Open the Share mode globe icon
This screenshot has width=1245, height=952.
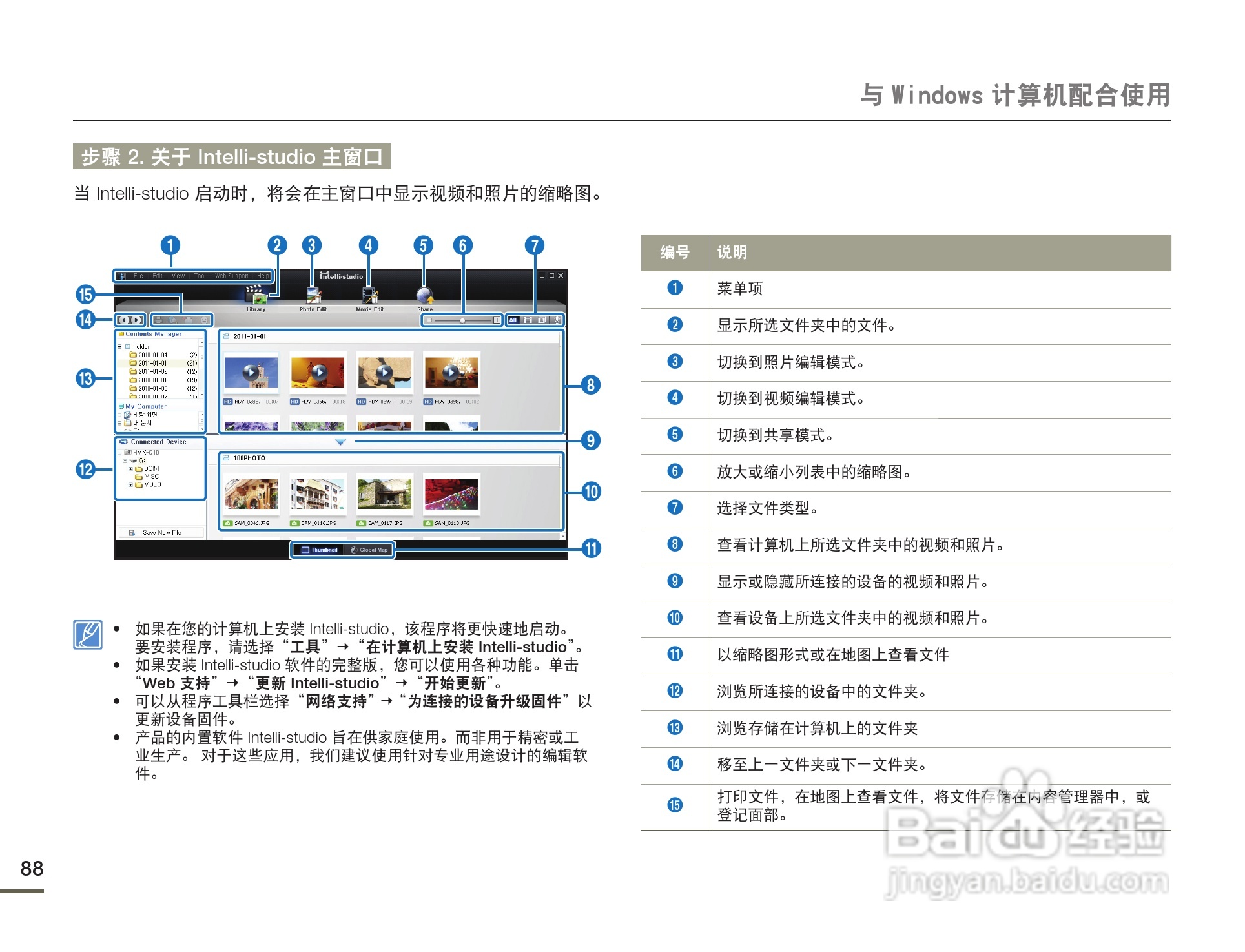click(425, 295)
